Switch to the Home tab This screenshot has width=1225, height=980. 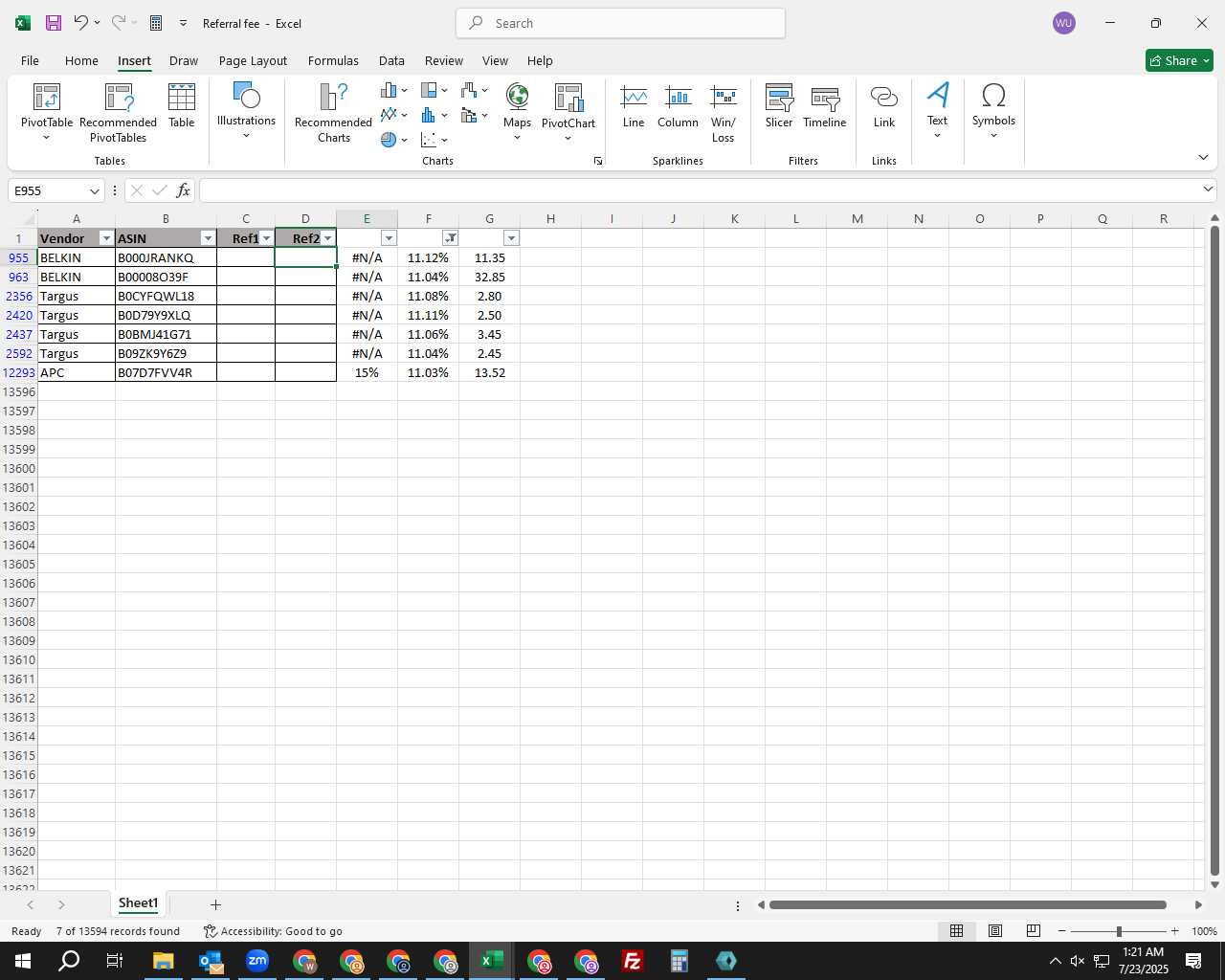(x=81, y=60)
